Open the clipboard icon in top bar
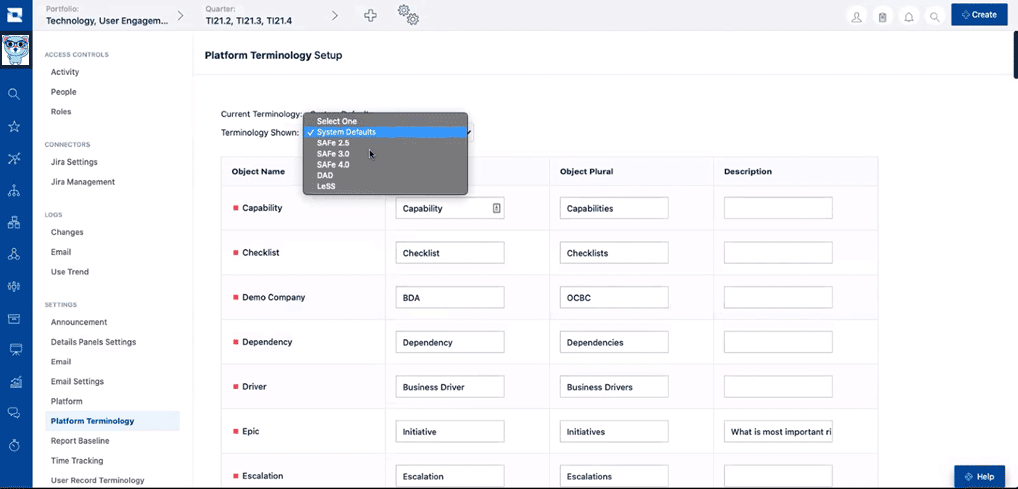This screenshot has width=1018, height=489. click(882, 17)
